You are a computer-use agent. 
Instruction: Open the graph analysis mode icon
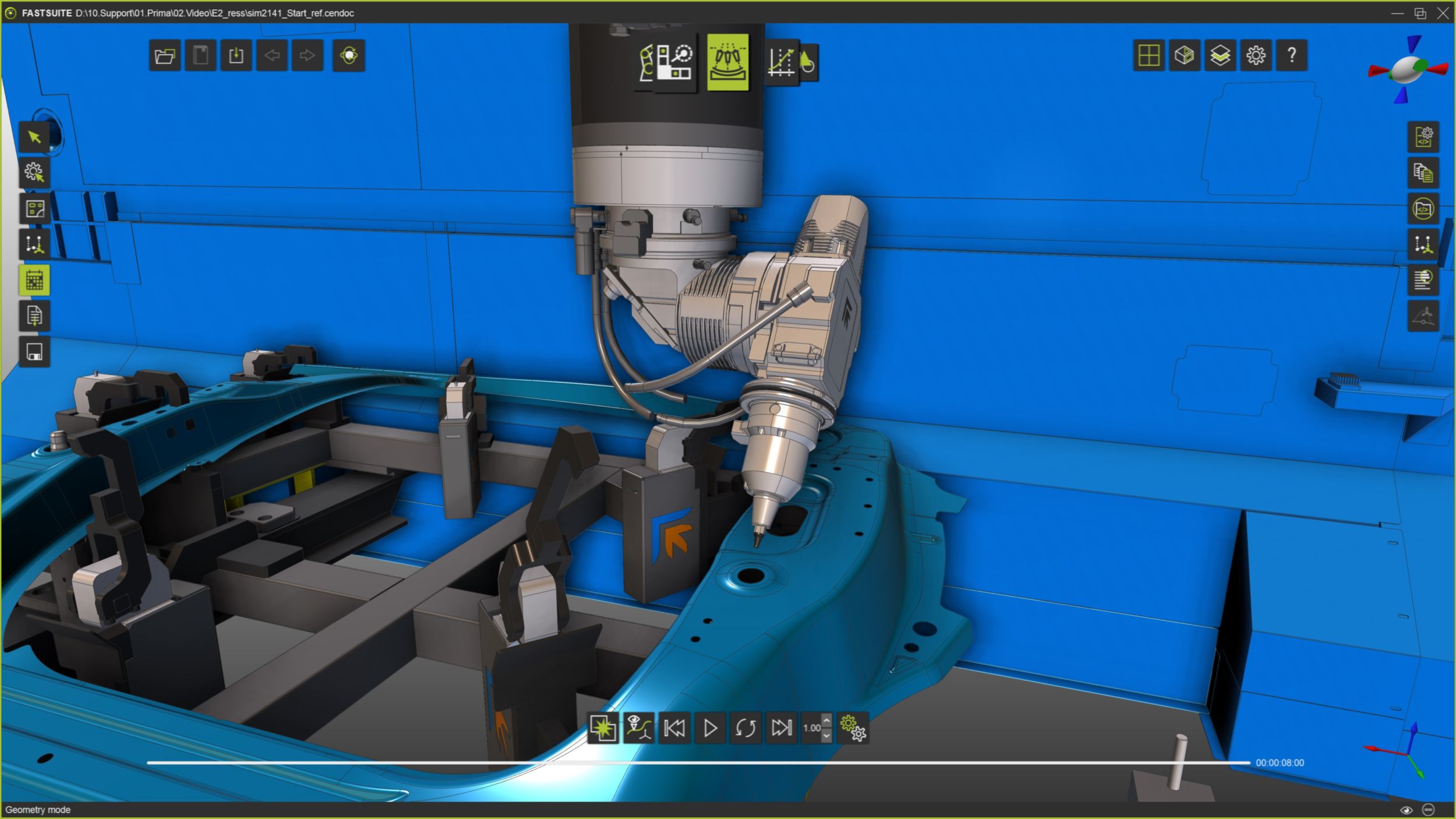(781, 62)
